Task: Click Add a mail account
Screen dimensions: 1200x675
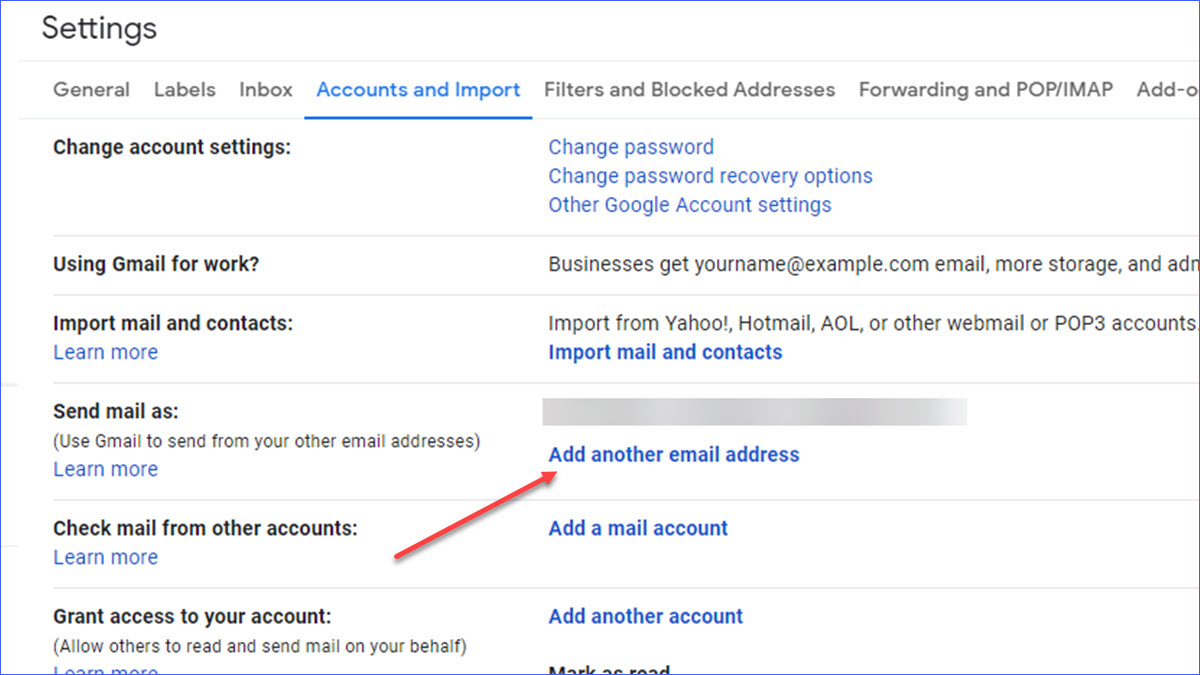Action: 637,527
